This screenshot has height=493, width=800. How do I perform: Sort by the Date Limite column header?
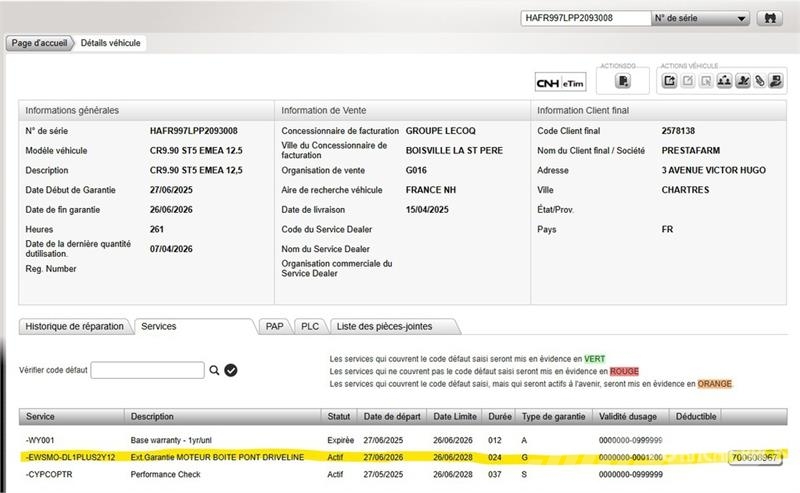[455, 416]
